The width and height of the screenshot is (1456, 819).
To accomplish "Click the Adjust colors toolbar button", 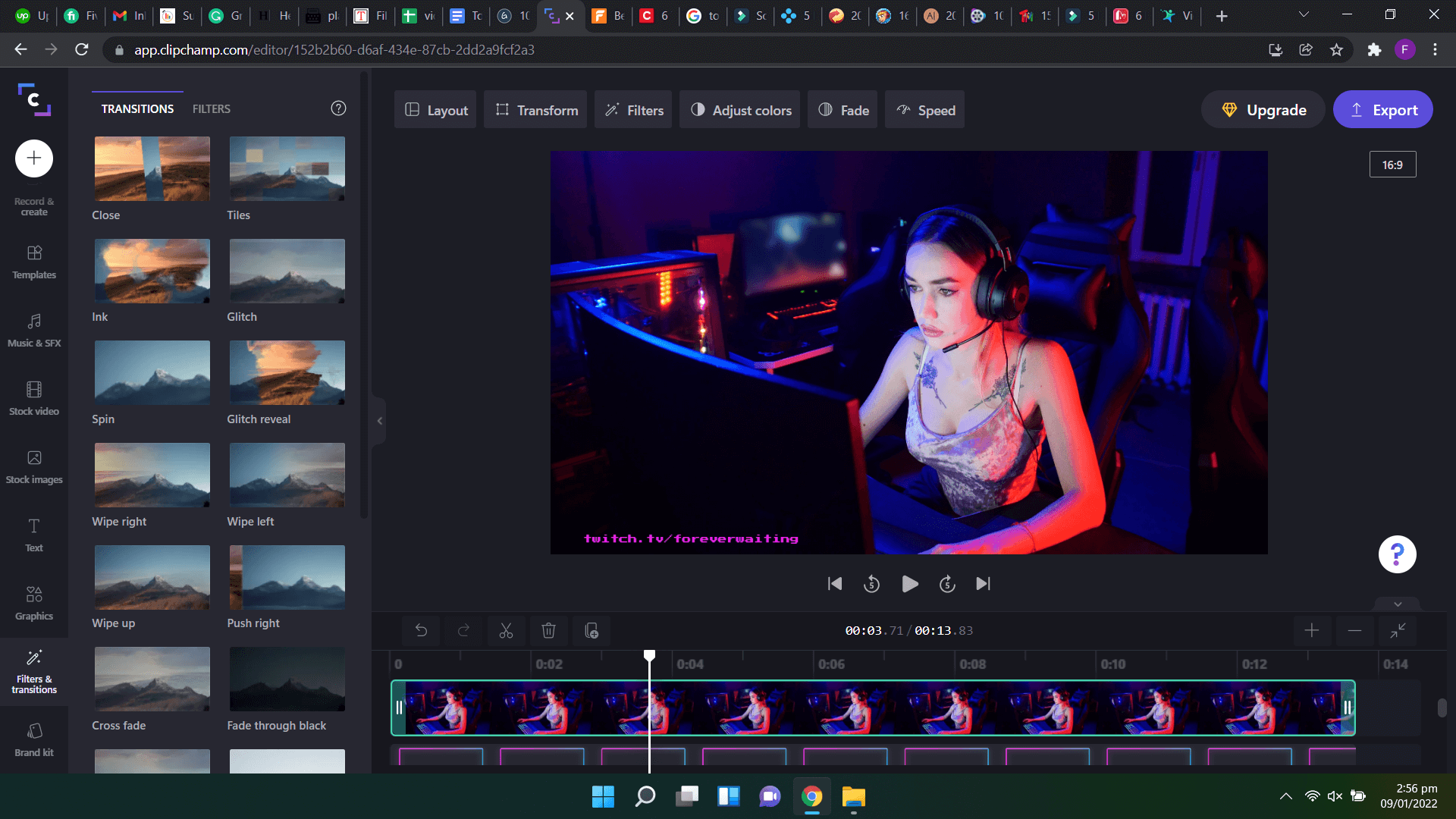I will 740,109.
